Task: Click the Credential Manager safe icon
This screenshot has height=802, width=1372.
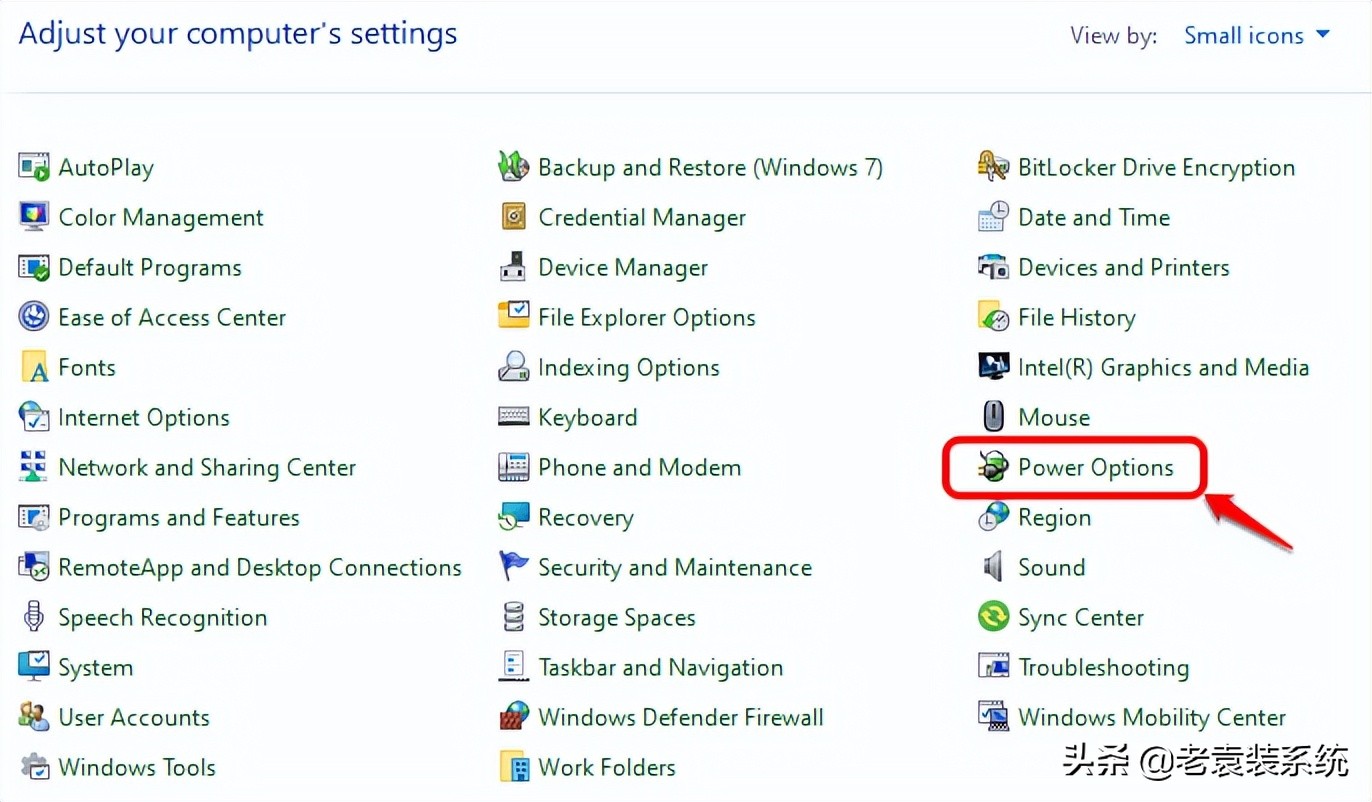Action: [514, 217]
